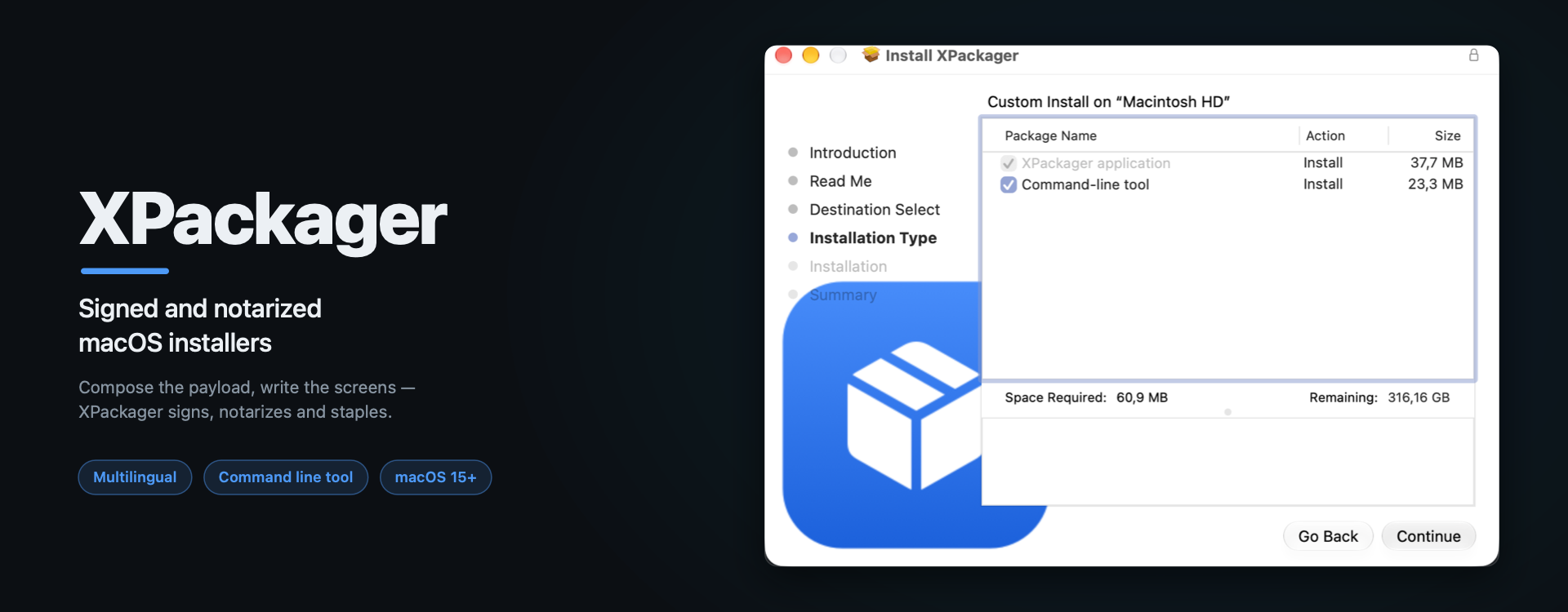Screen dimensions: 1568x612
Task: Select the Destination Select step
Action: click(875, 210)
